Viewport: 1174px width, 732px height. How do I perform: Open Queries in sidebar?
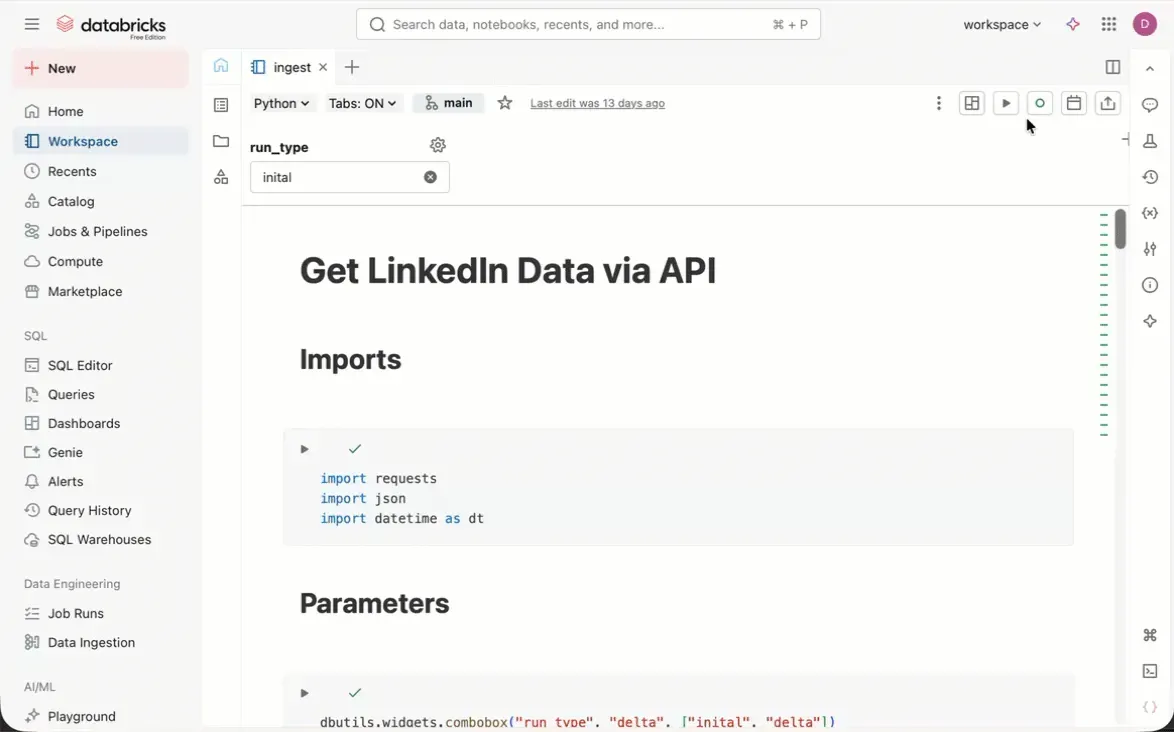tap(101, 394)
